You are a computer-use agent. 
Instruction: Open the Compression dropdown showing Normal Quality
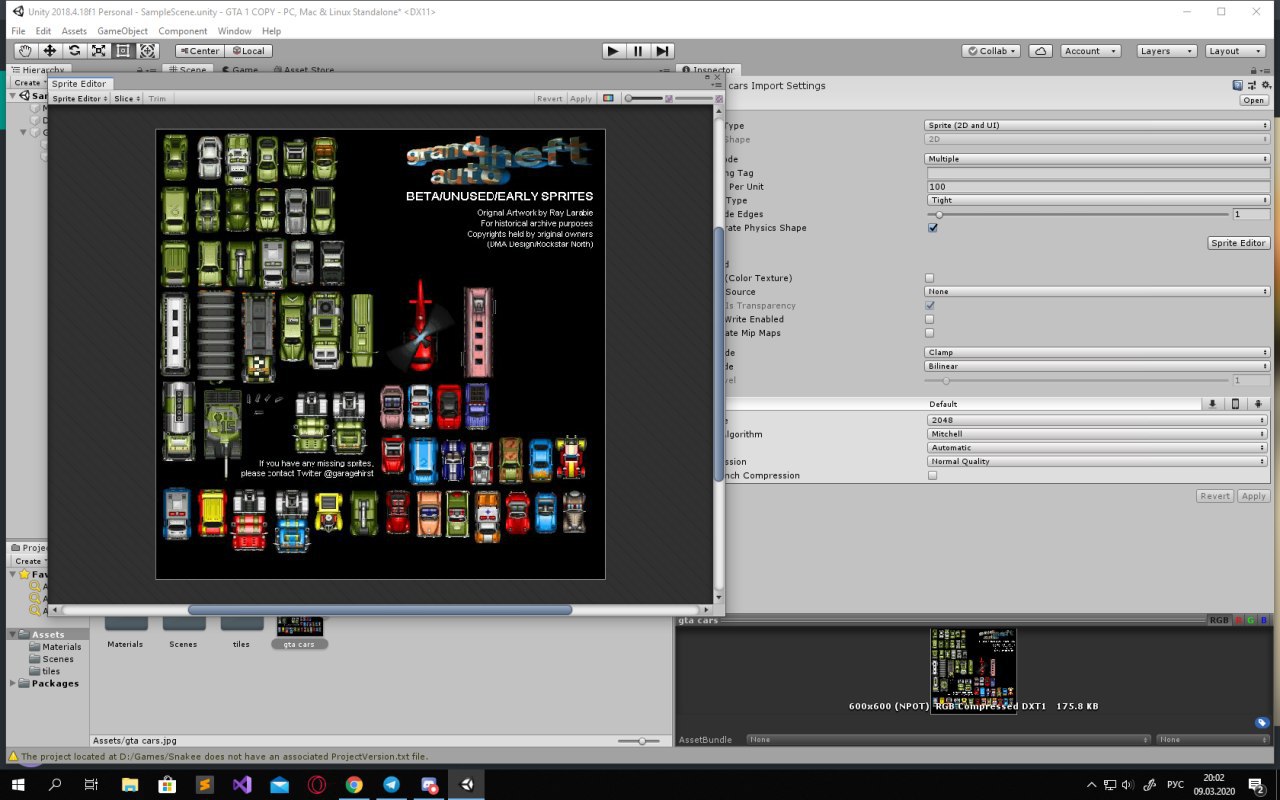[x=1098, y=462]
